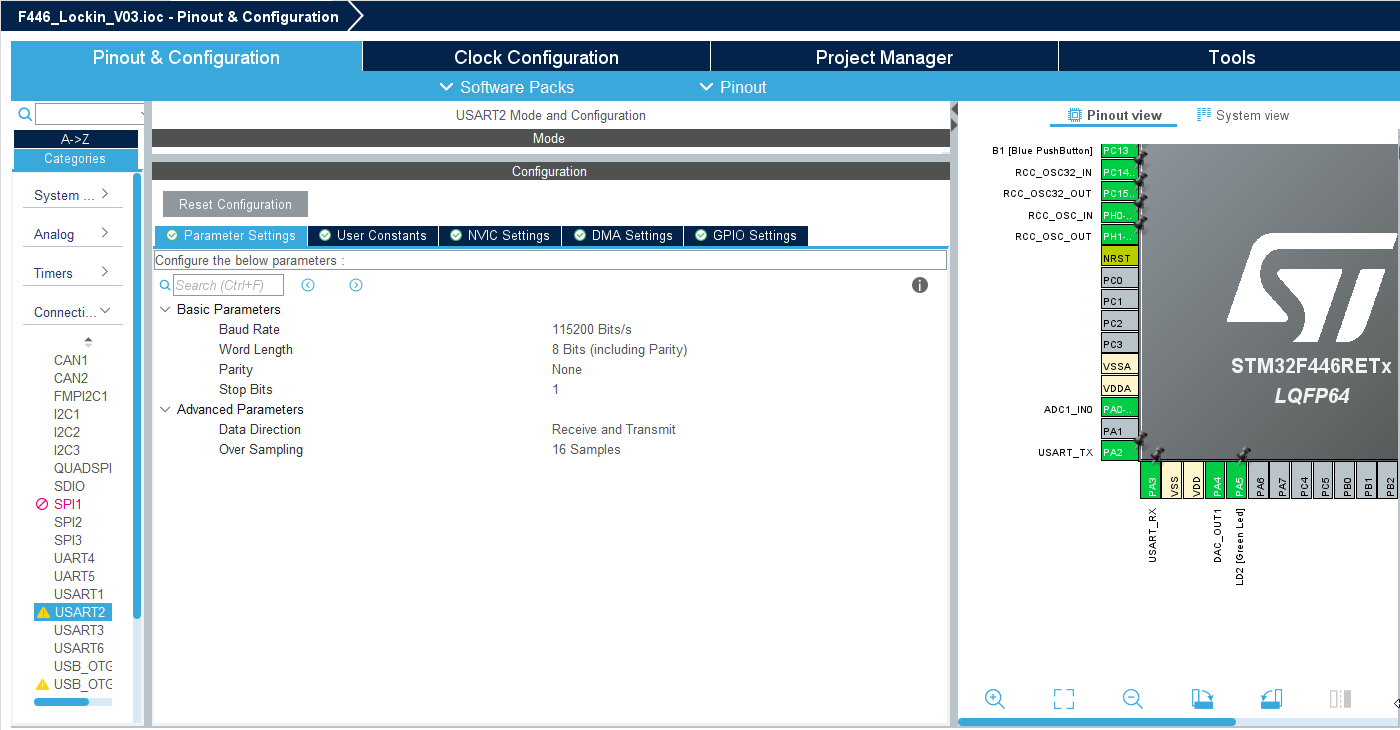This screenshot has width=1400, height=730.
Task: Collapse the Advanced Parameters group
Action: (165, 409)
